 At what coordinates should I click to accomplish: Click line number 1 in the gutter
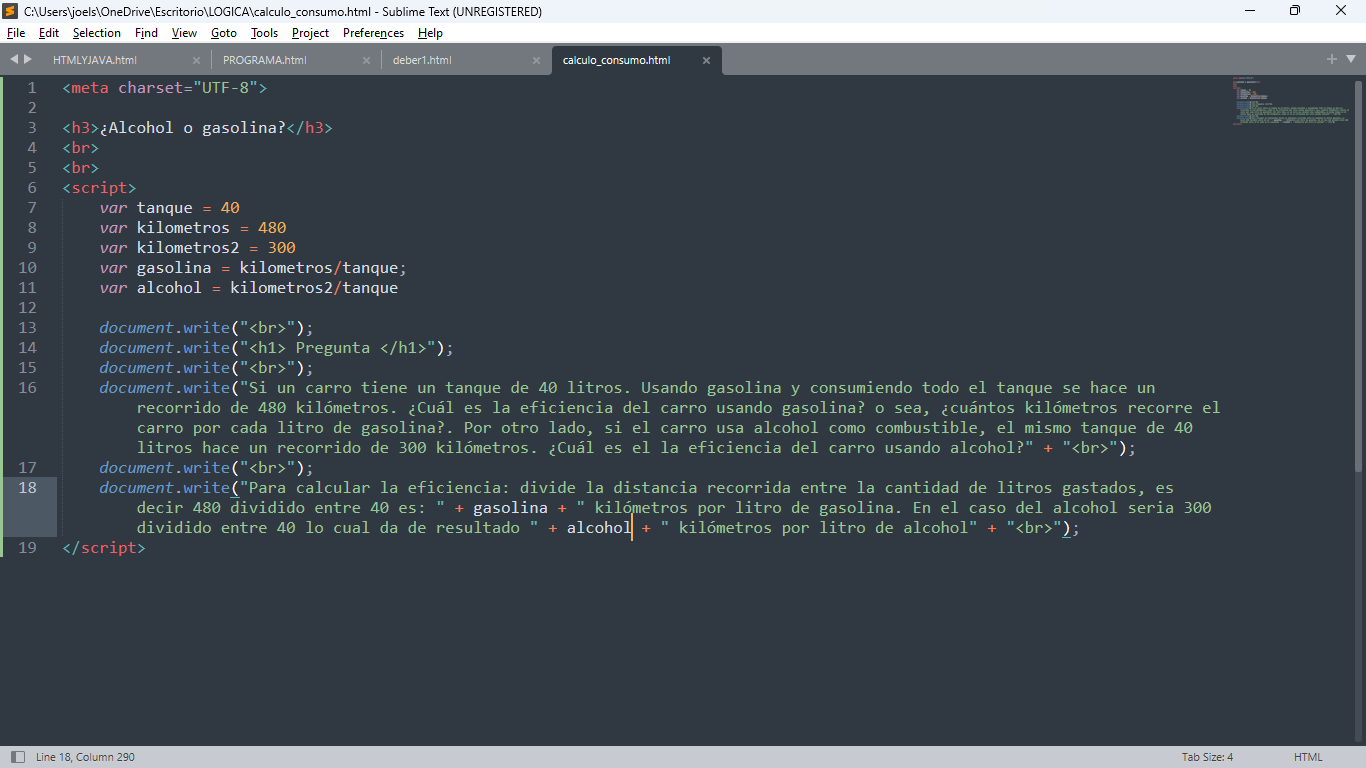[x=32, y=88]
